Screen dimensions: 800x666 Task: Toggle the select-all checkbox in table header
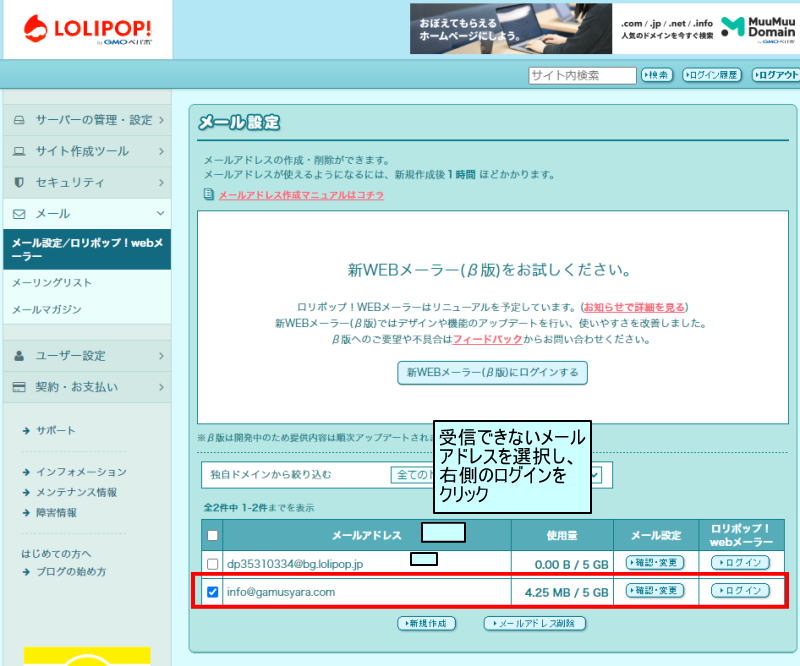211,535
